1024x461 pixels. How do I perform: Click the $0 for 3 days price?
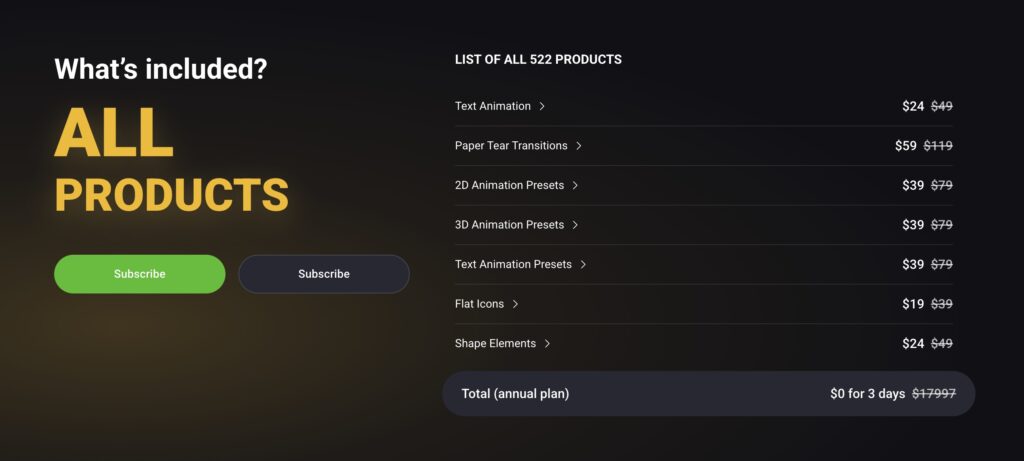click(867, 394)
